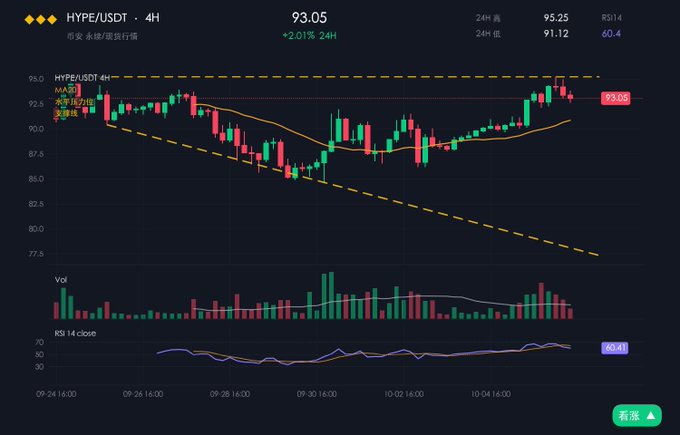The width and height of the screenshot is (680, 435).
Task: Click the 09-28 16:00 time axis label
Action: pyautogui.click(x=230, y=394)
